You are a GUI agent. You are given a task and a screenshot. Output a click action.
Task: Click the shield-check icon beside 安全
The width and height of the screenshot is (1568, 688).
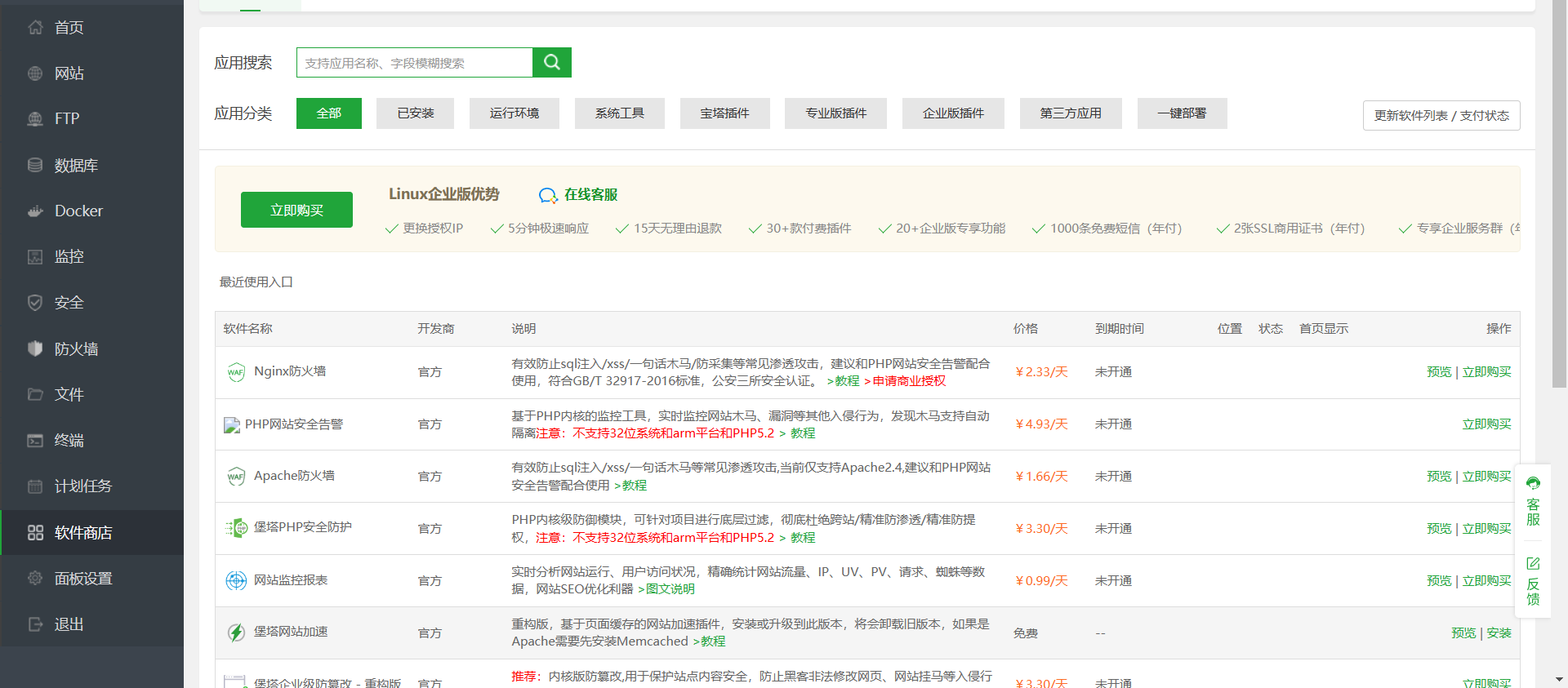[35, 303]
